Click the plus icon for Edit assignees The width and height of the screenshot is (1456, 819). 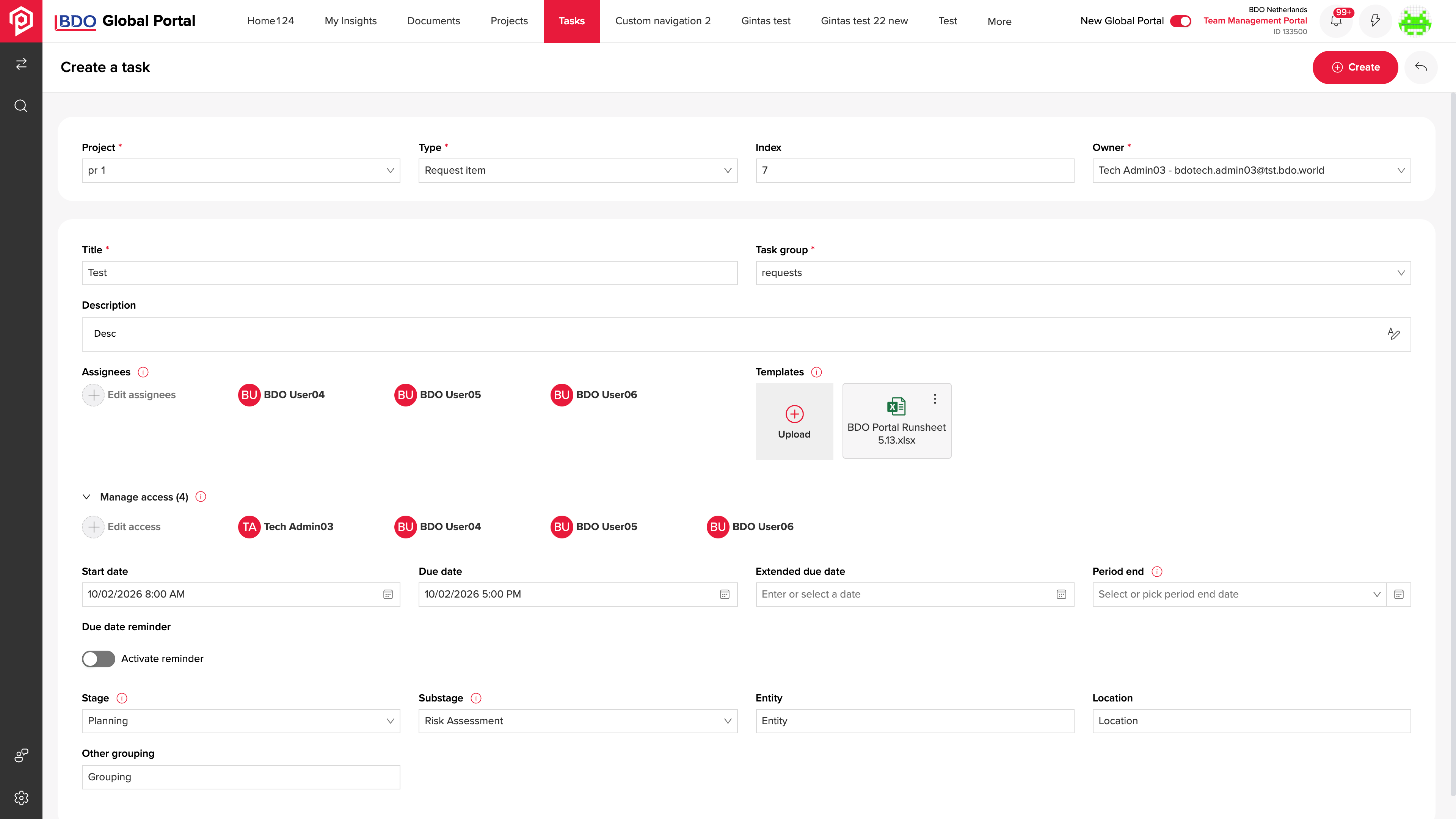click(93, 395)
